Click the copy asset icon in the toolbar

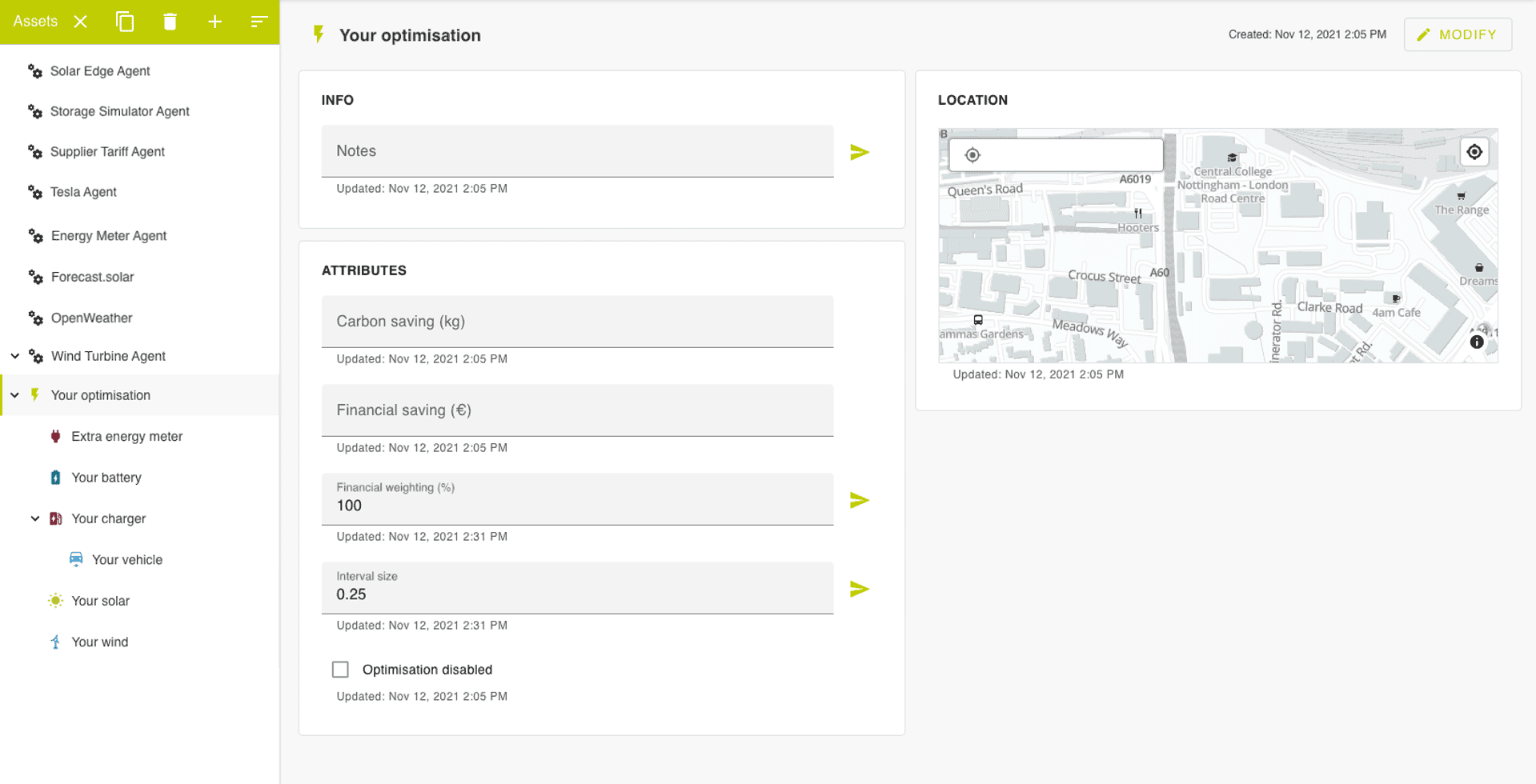125,22
